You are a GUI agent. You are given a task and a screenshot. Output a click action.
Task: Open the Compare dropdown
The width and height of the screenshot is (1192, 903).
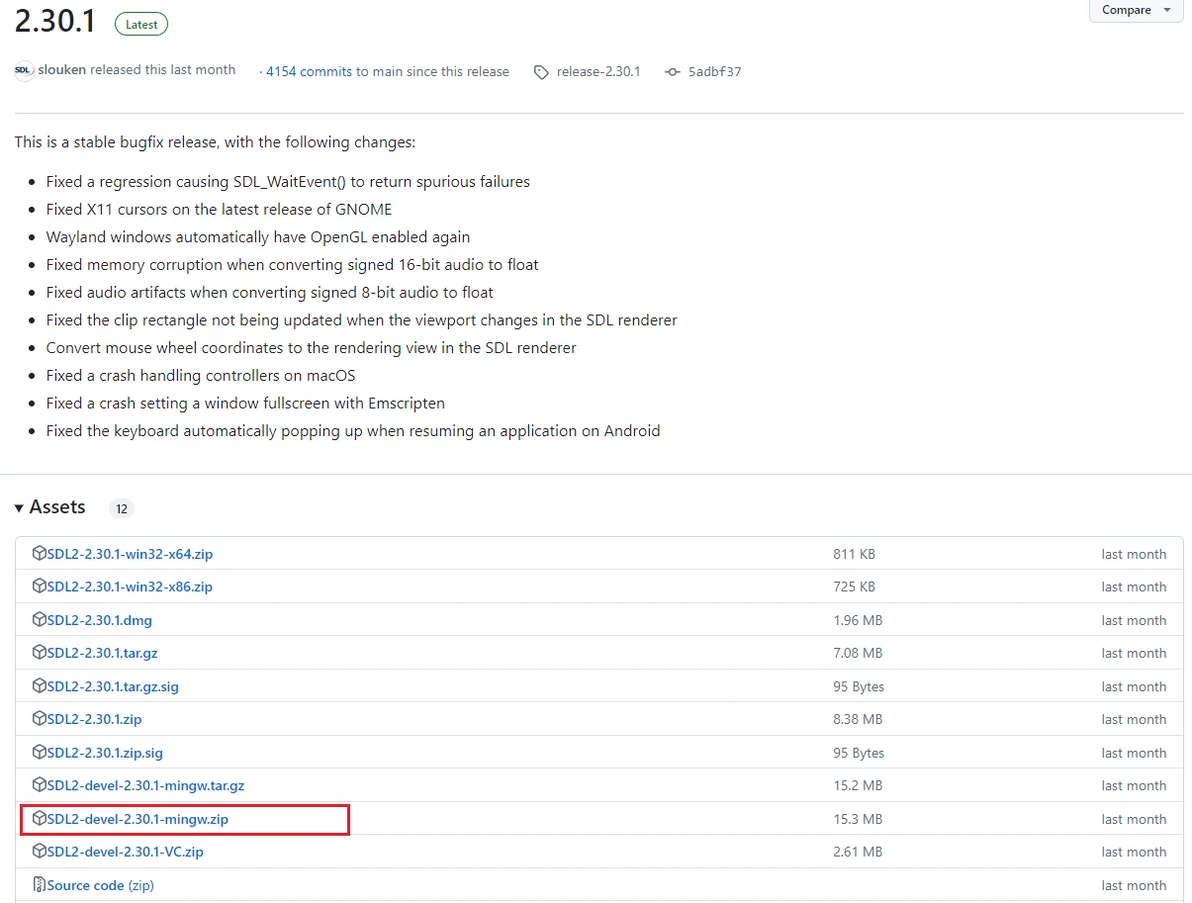pos(1136,10)
